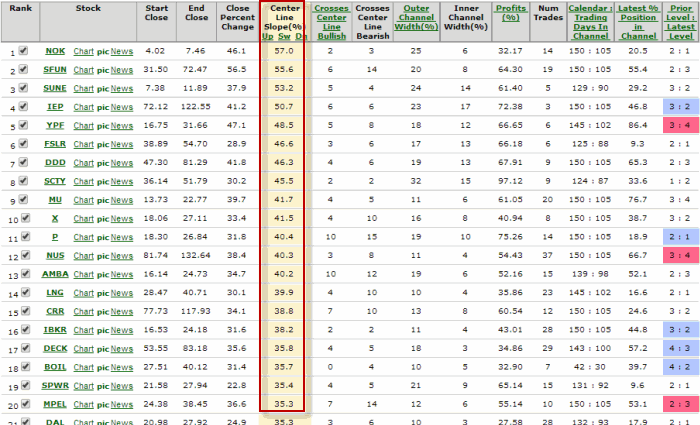Open the SPWR ticker link

[55, 386]
